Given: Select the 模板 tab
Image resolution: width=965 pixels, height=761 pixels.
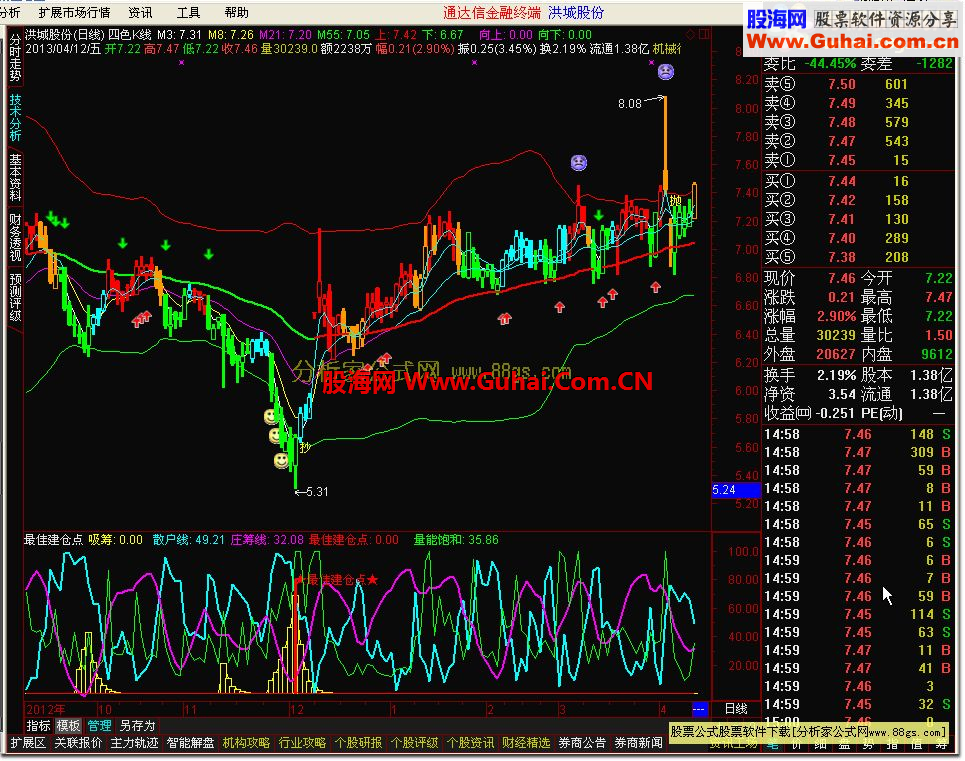Looking at the screenshot, I should (x=68, y=726).
